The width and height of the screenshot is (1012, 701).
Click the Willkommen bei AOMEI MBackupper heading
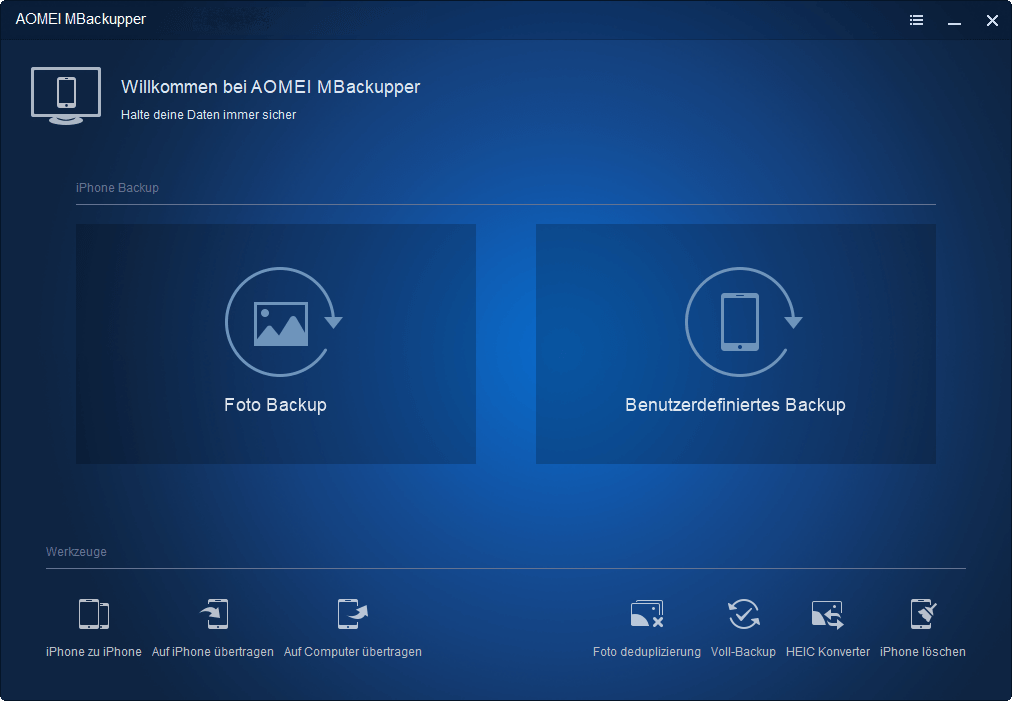(x=270, y=87)
